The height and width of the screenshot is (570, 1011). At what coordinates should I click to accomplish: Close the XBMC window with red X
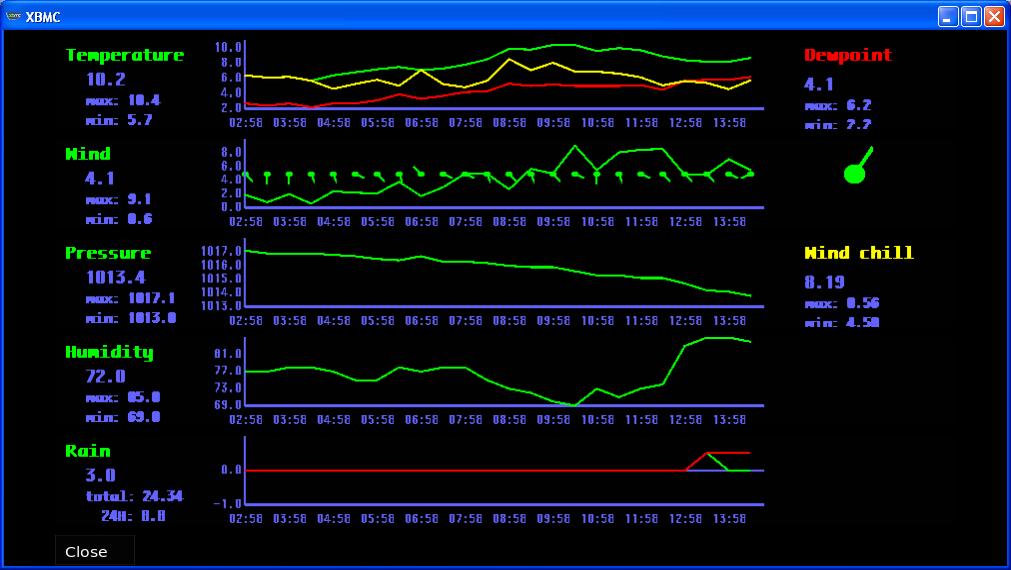pos(994,16)
